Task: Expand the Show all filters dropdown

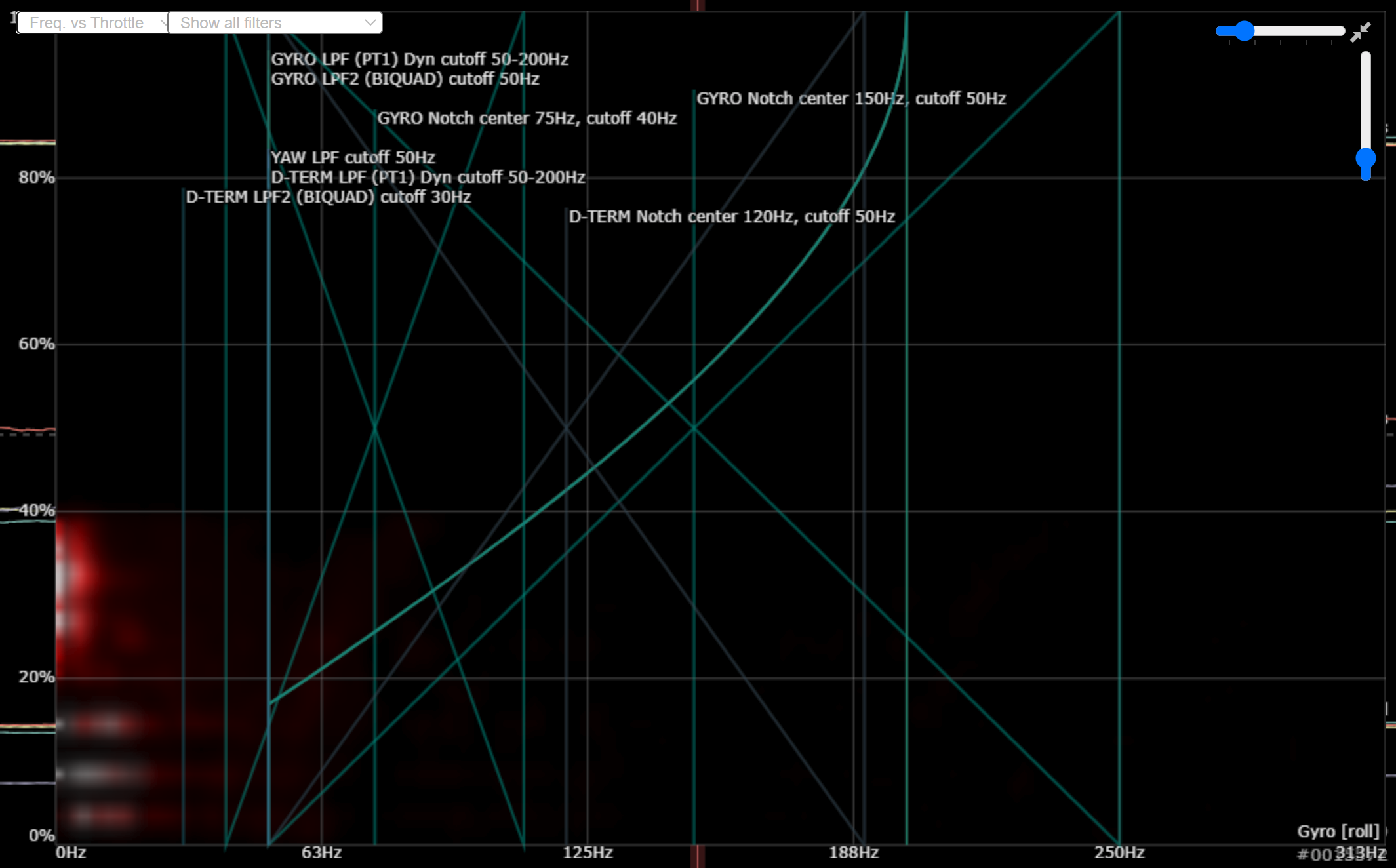Action: 274,23
